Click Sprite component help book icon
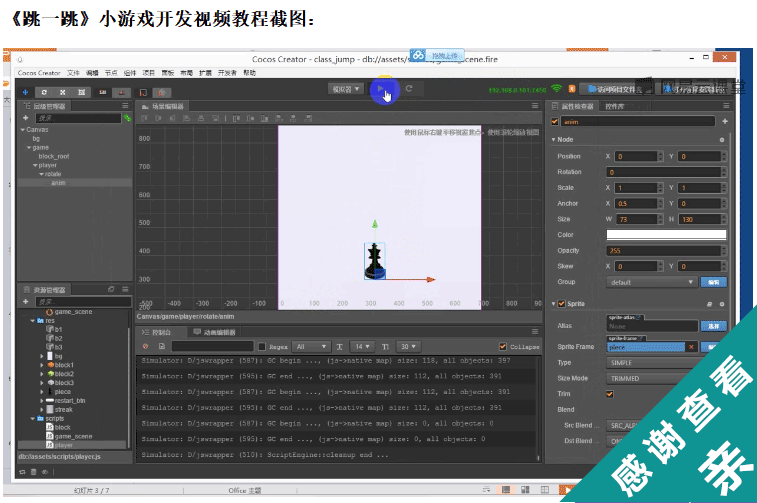The height and width of the screenshot is (503, 757). coord(709,304)
